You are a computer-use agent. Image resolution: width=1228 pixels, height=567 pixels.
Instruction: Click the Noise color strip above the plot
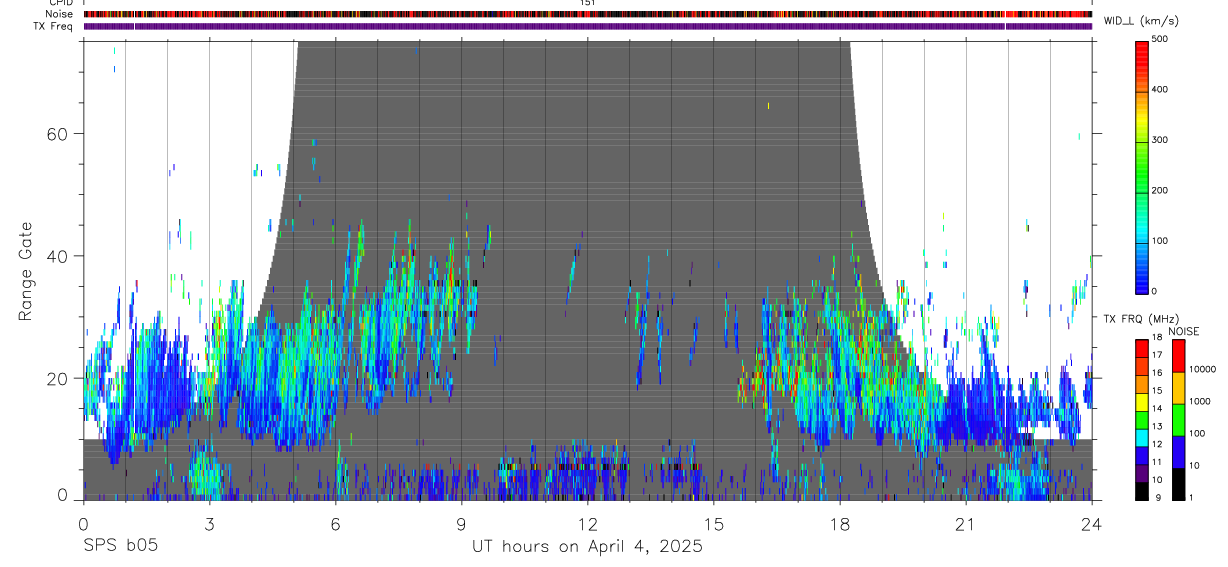click(588, 15)
